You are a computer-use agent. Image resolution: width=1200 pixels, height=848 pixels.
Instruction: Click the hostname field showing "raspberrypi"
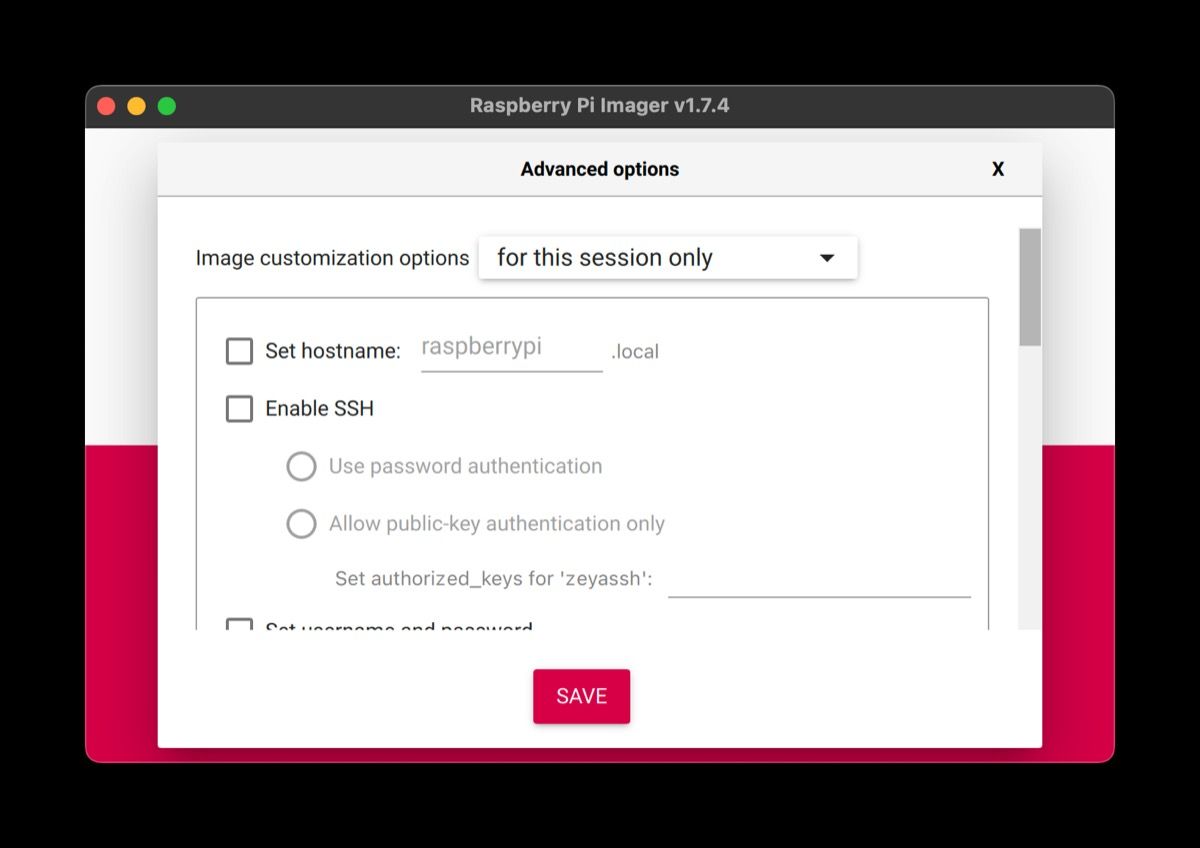click(x=510, y=348)
